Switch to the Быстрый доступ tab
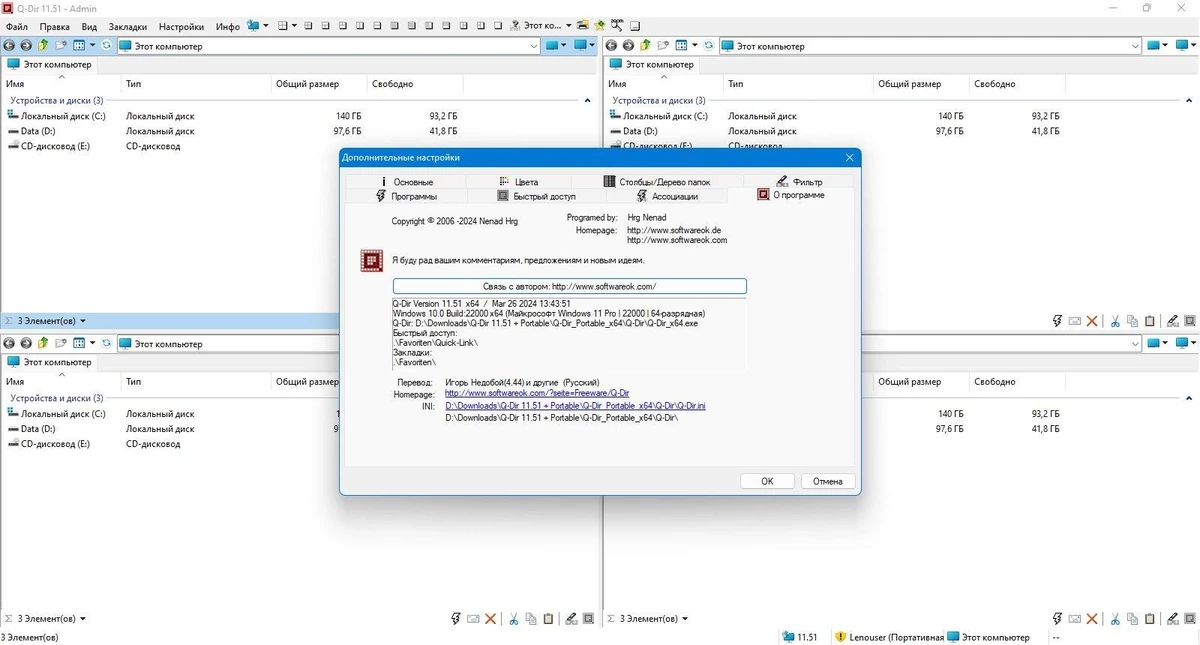The width and height of the screenshot is (1200, 645). click(x=537, y=196)
